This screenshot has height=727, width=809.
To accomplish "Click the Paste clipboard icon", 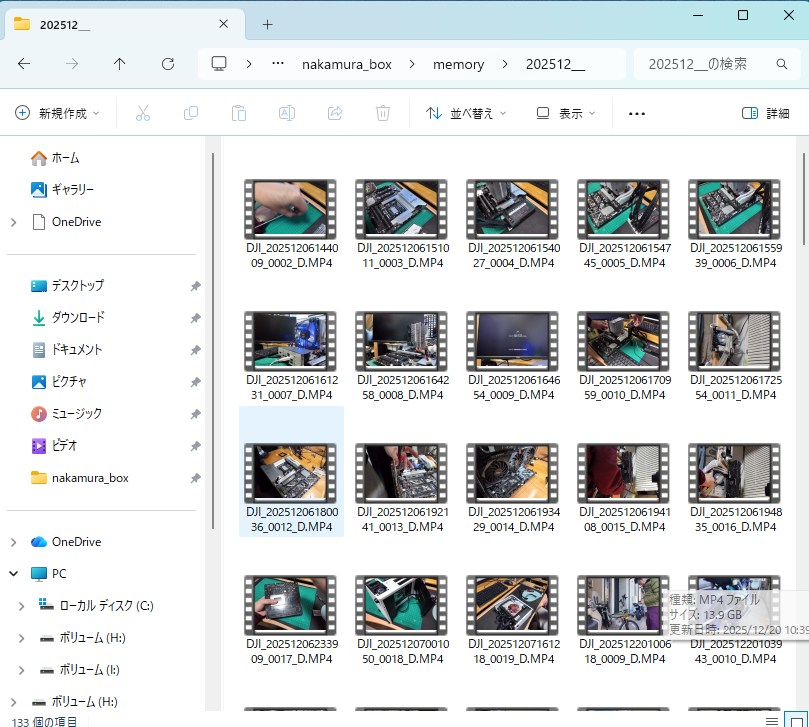I will pyautogui.click(x=239, y=114).
